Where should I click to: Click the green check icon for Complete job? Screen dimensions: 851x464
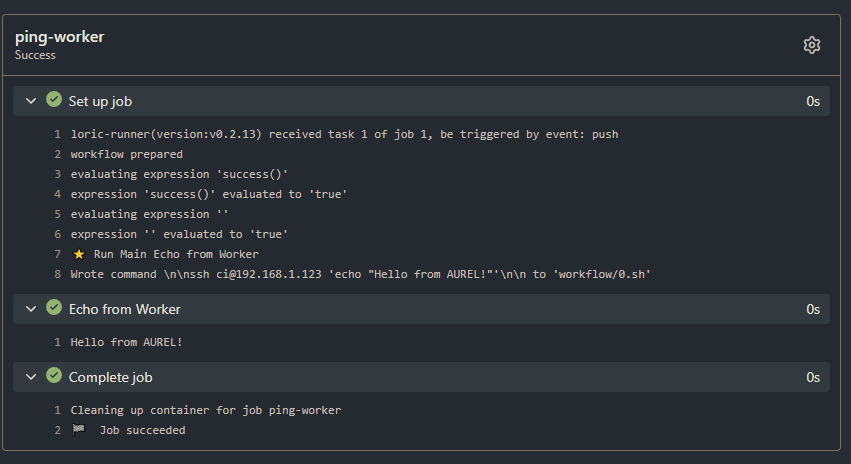click(x=54, y=377)
